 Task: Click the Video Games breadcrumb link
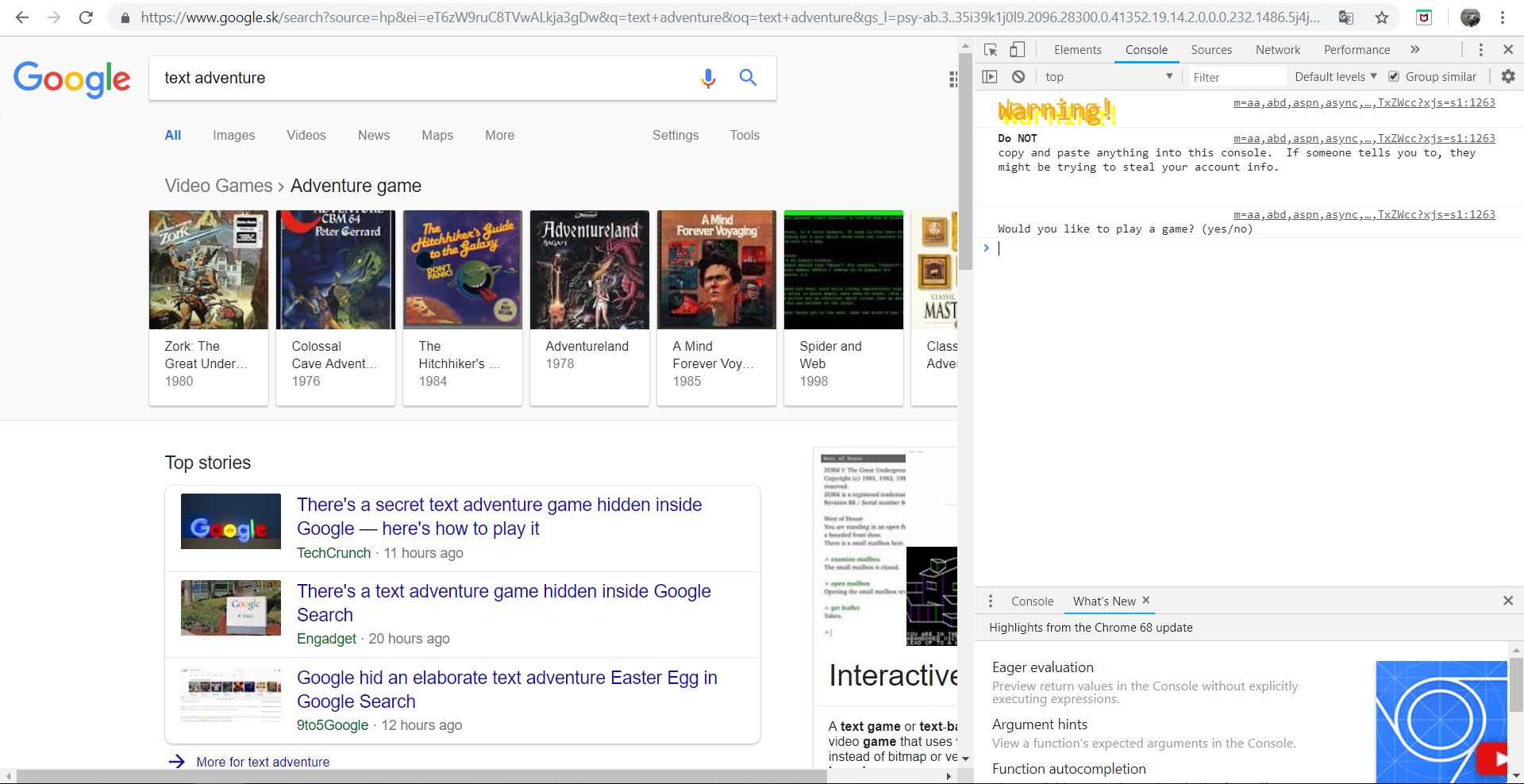pos(218,186)
